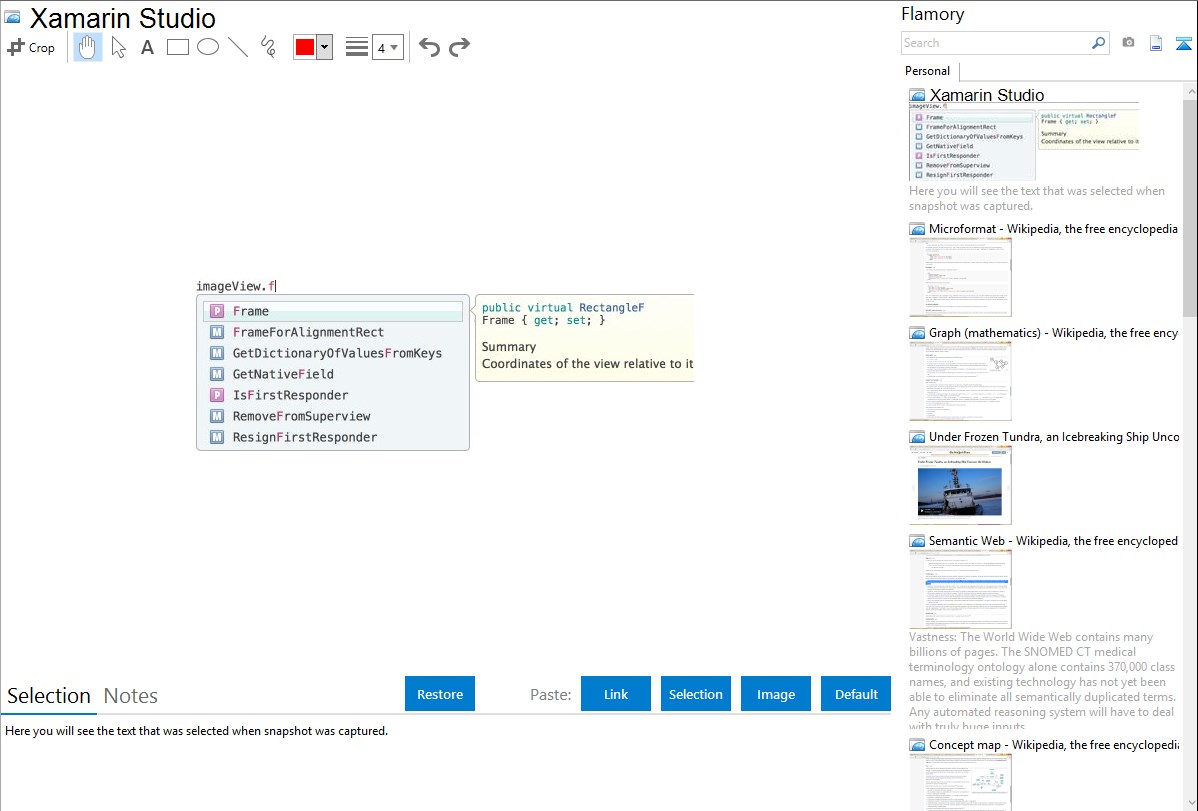Click the Selection paste button
Image resolution: width=1198 pixels, height=811 pixels.
point(696,694)
